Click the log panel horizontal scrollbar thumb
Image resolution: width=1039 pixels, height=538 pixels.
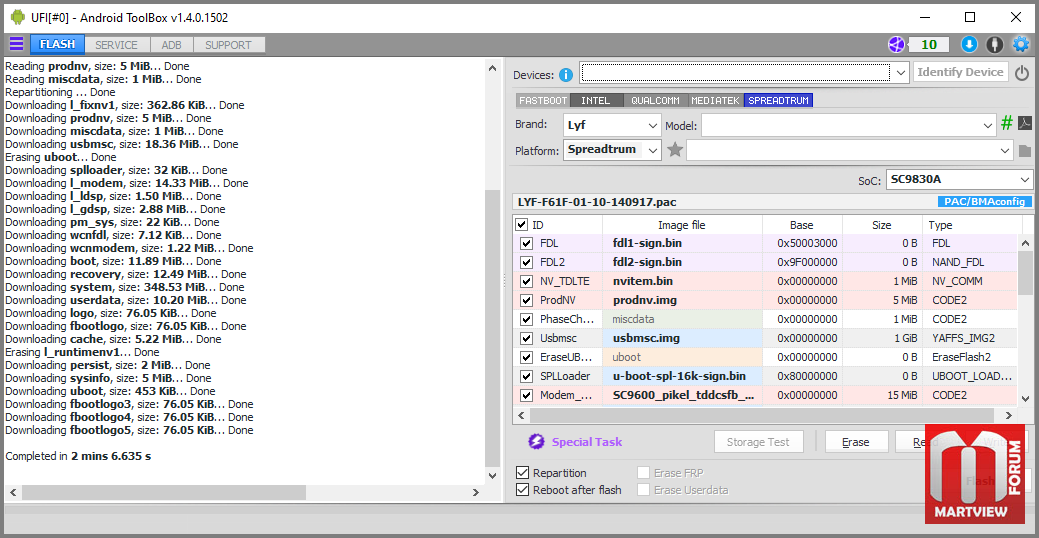(164, 492)
